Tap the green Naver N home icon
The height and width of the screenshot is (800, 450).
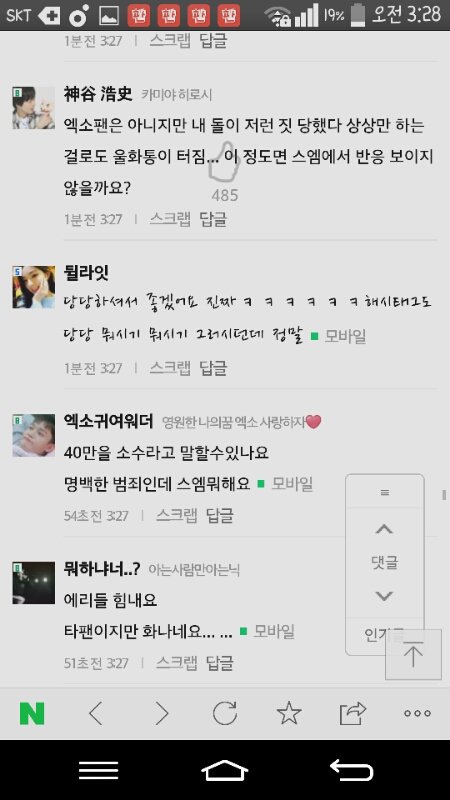coord(32,713)
